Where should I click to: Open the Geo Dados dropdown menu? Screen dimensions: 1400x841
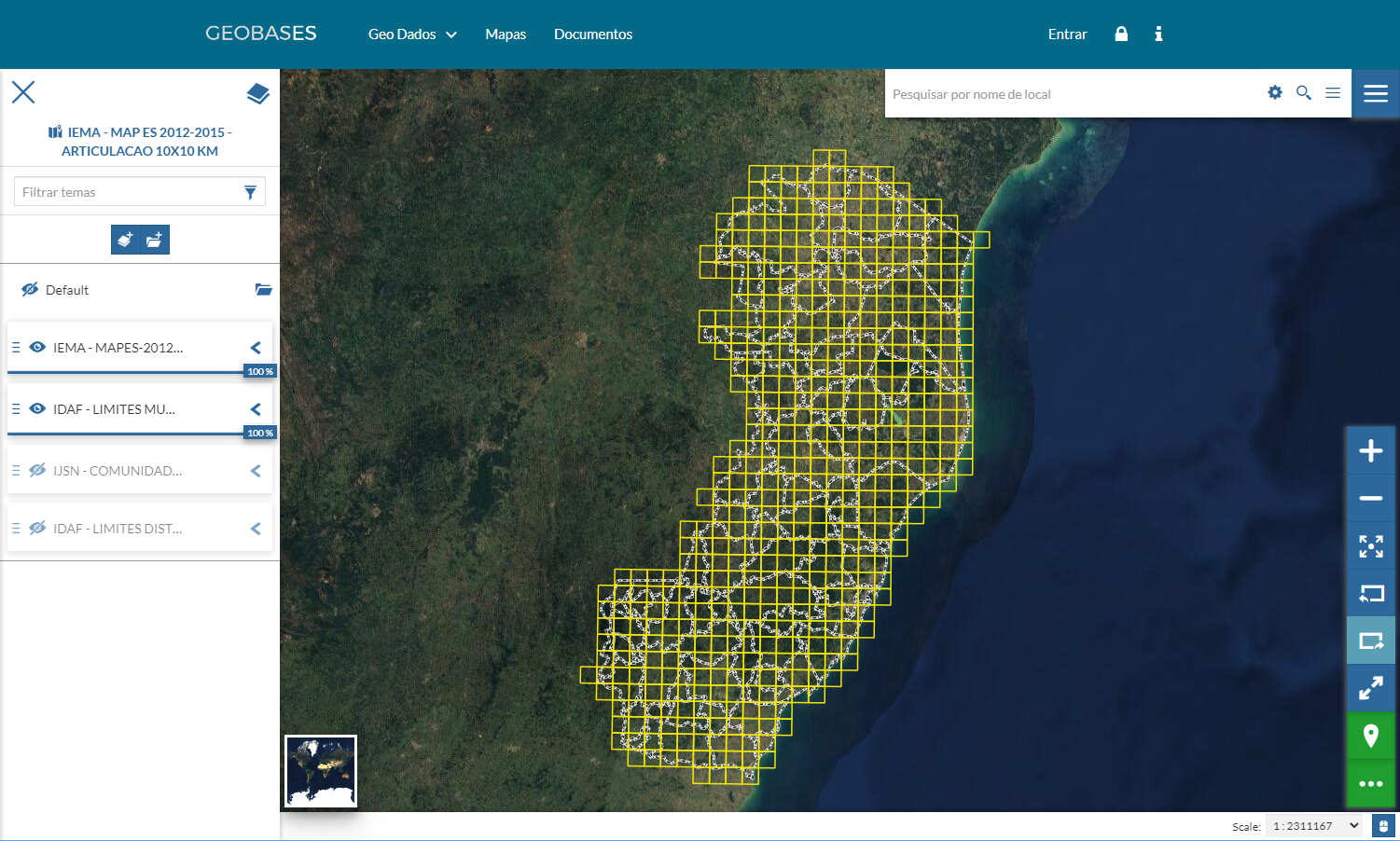412,34
